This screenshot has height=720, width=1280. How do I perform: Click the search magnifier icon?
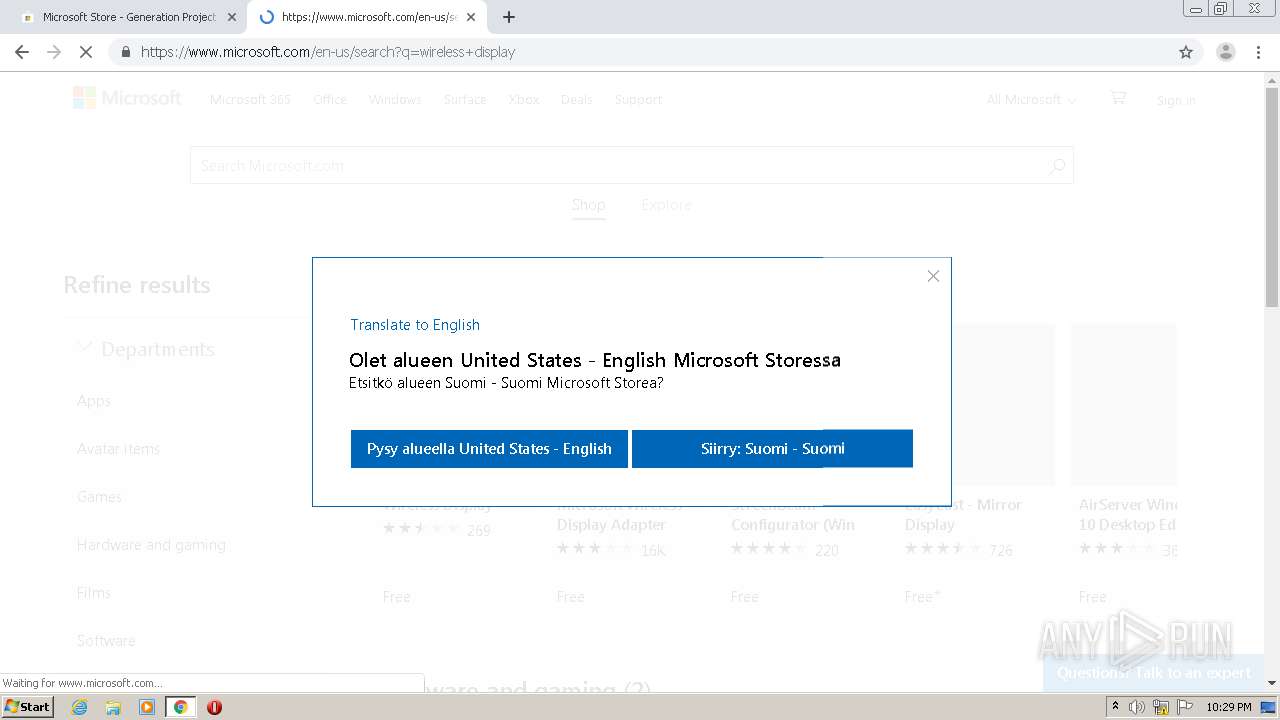pyautogui.click(x=1057, y=166)
